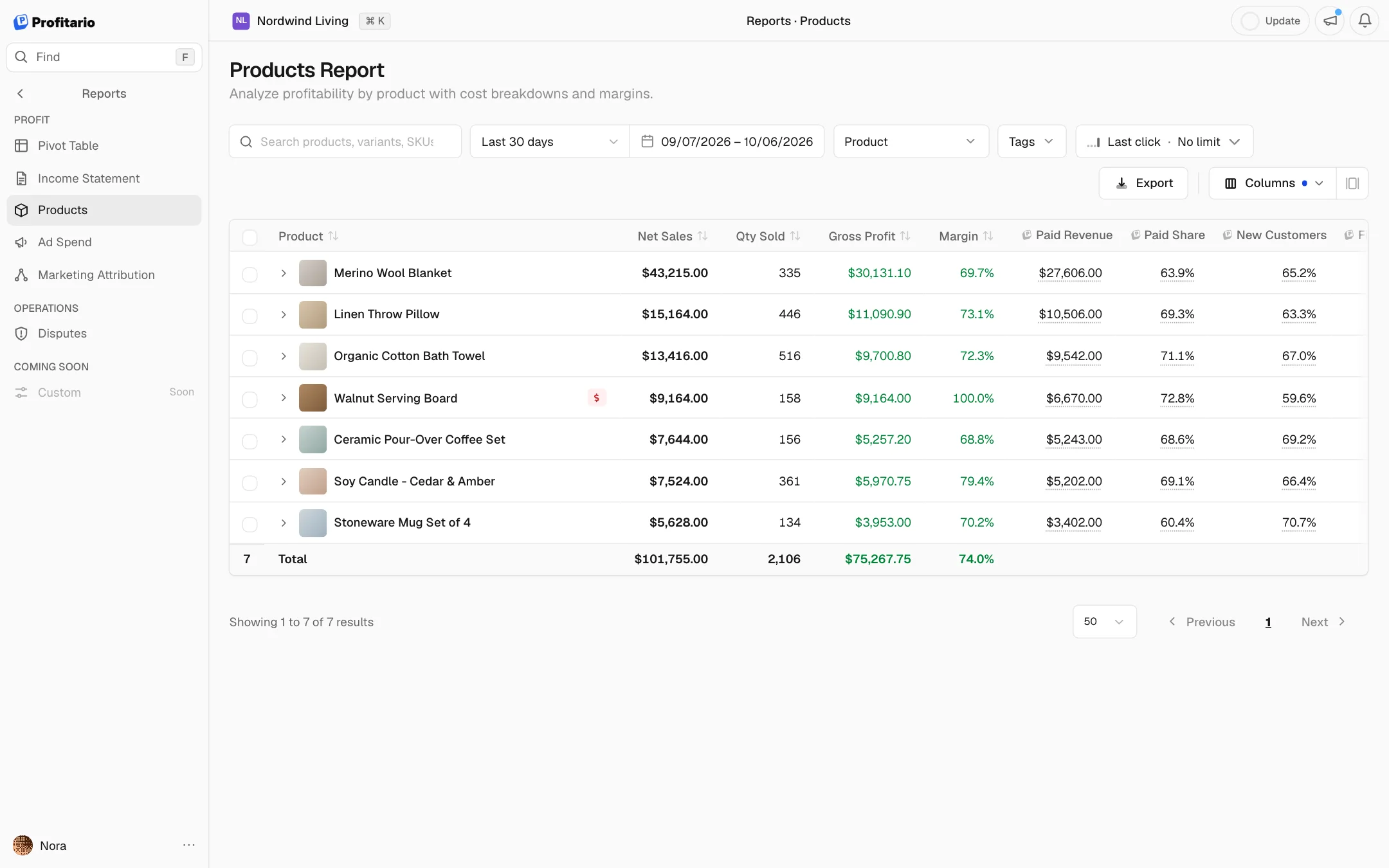Sort by Qty Sold column arrows

click(795, 236)
